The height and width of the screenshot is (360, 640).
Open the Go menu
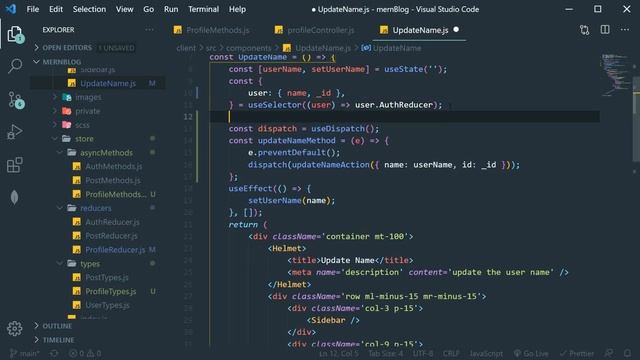tap(149, 9)
